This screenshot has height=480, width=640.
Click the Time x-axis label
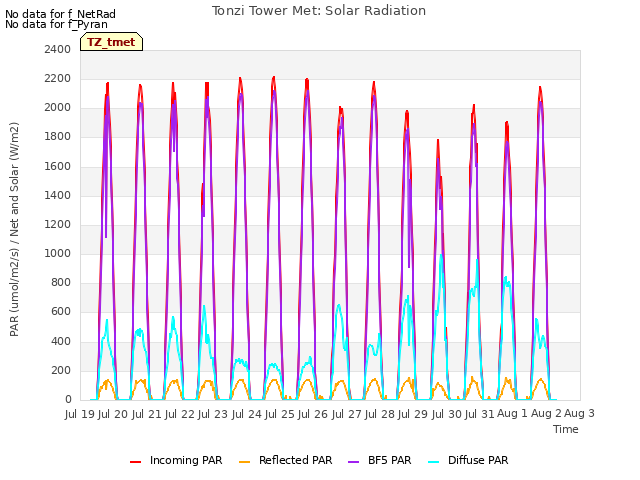point(566,429)
